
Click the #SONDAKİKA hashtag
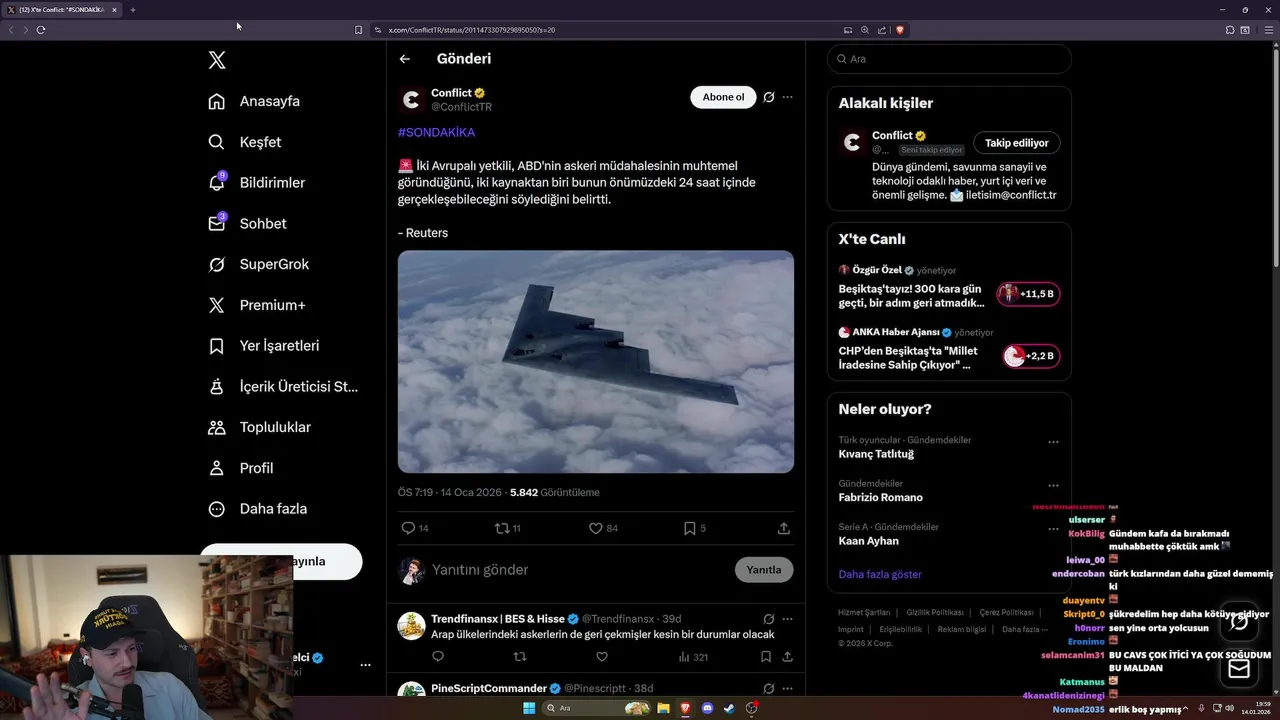pyautogui.click(x=436, y=132)
